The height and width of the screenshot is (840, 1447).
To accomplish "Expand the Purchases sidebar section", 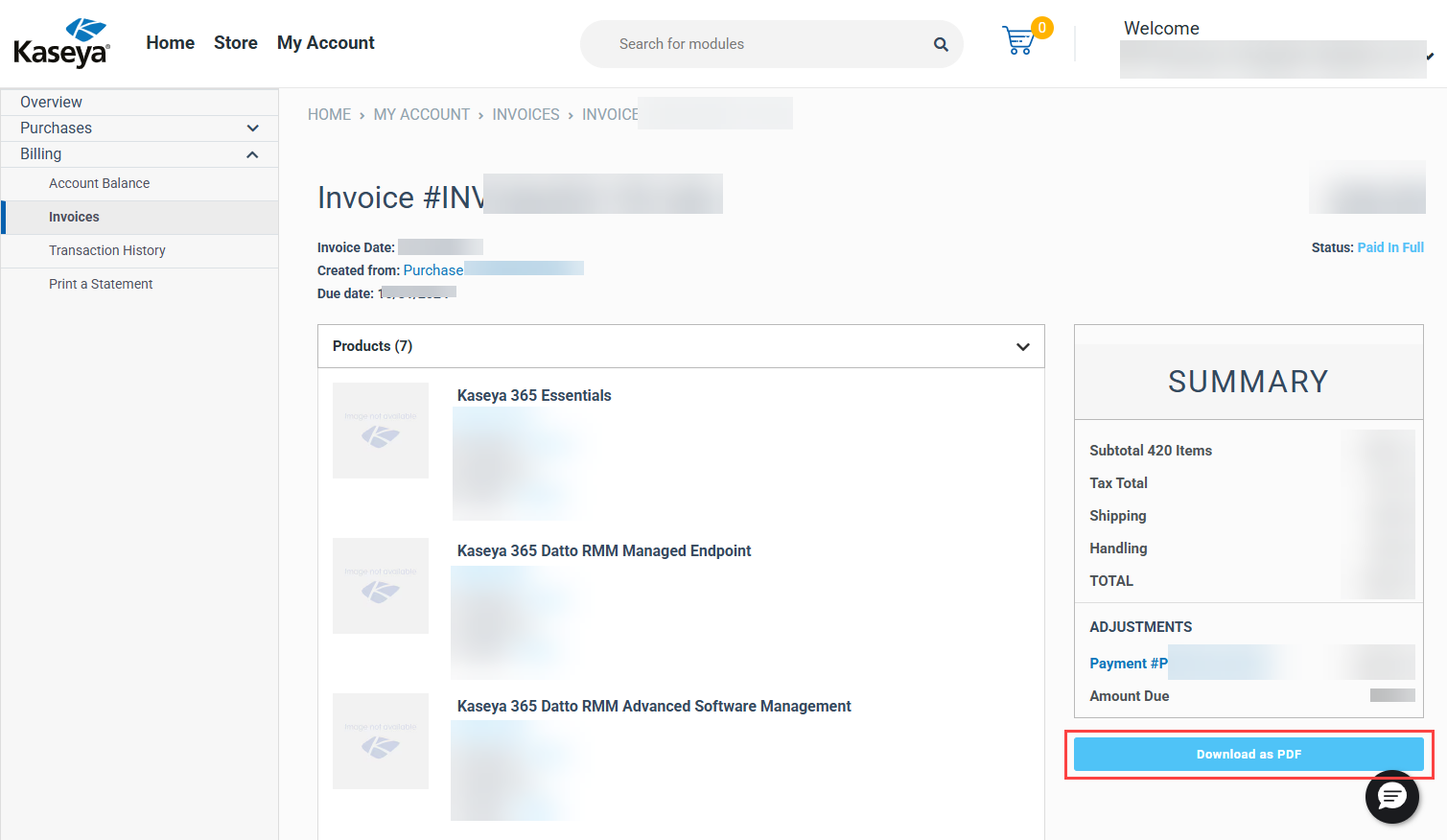I will pyautogui.click(x=252, y=128).
